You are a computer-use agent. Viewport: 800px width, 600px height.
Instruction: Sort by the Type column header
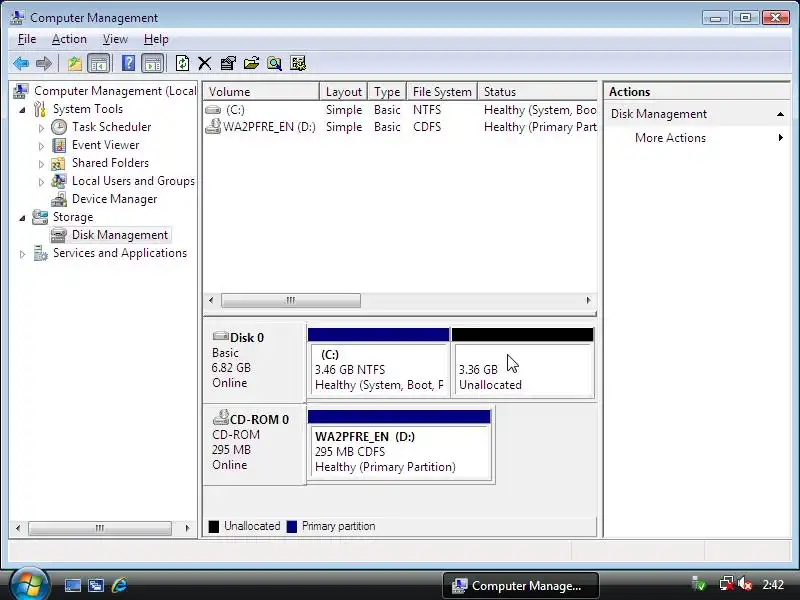point(387,92)
